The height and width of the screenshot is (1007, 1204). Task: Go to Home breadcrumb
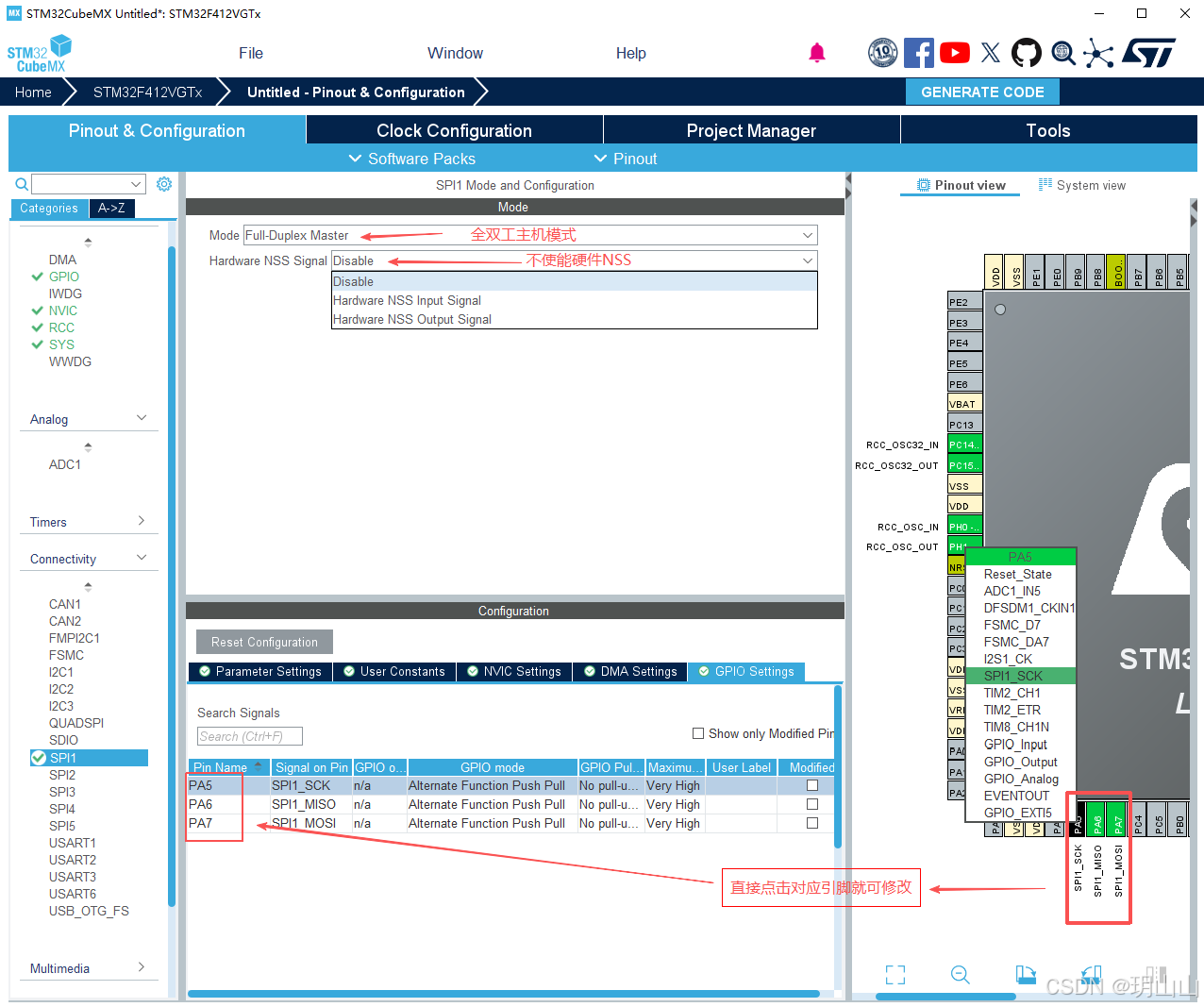point(33,92)
